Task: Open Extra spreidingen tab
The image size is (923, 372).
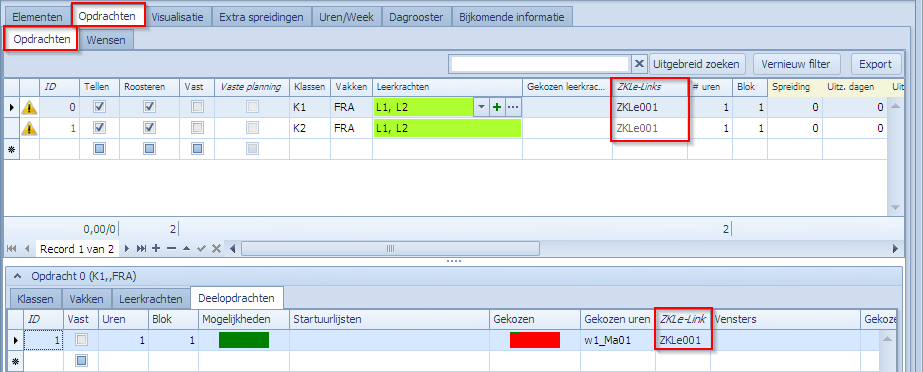Action: [261, 17]
